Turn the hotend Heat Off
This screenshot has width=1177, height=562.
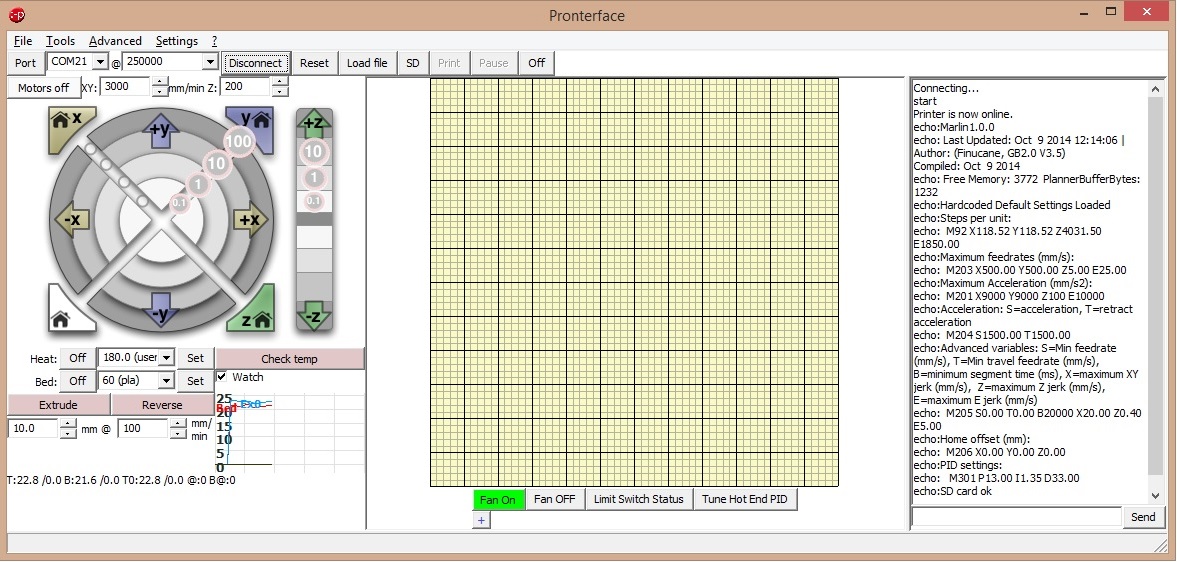[77, 358]
